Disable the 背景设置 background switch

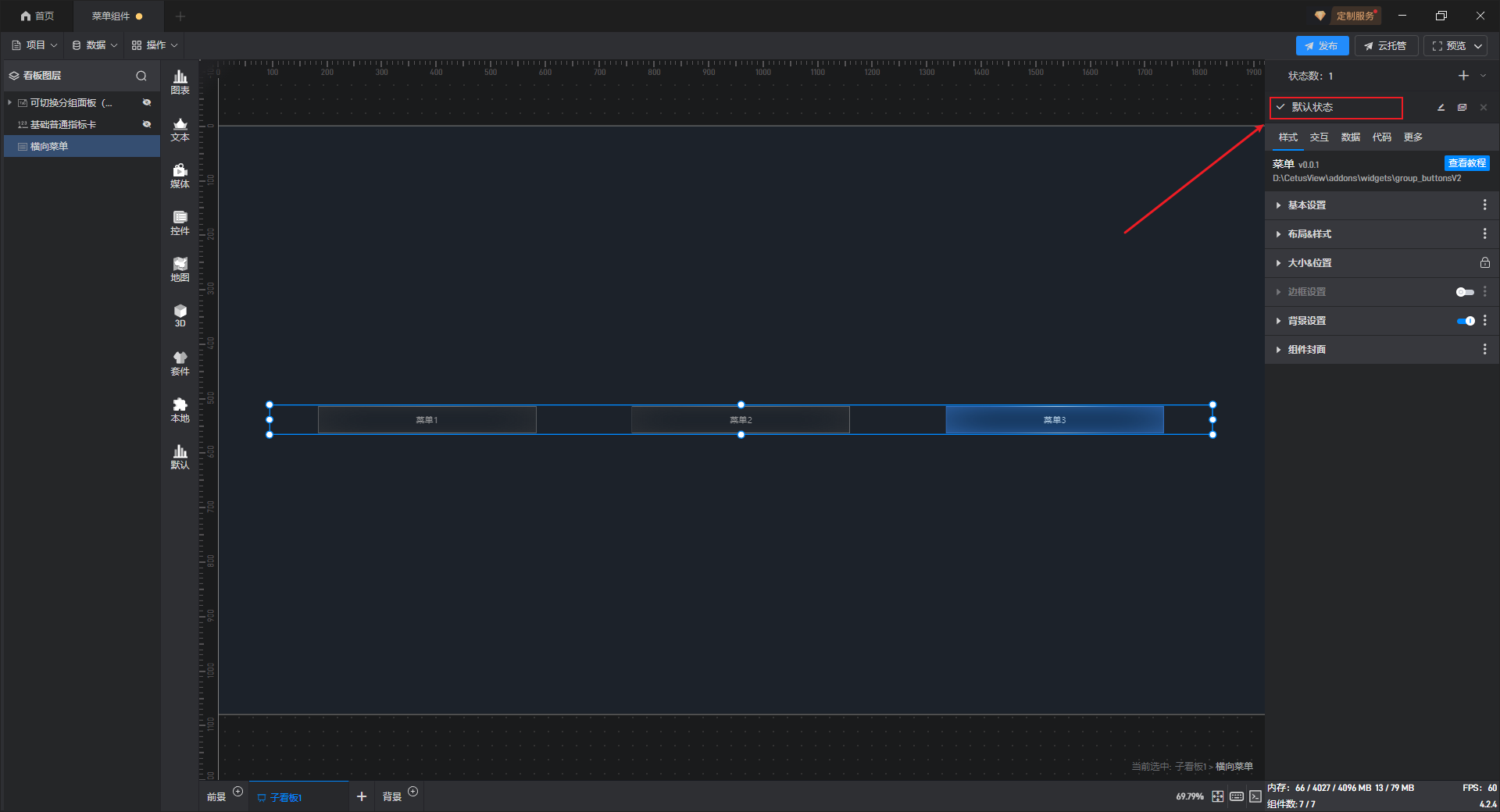click(1466, 321)
